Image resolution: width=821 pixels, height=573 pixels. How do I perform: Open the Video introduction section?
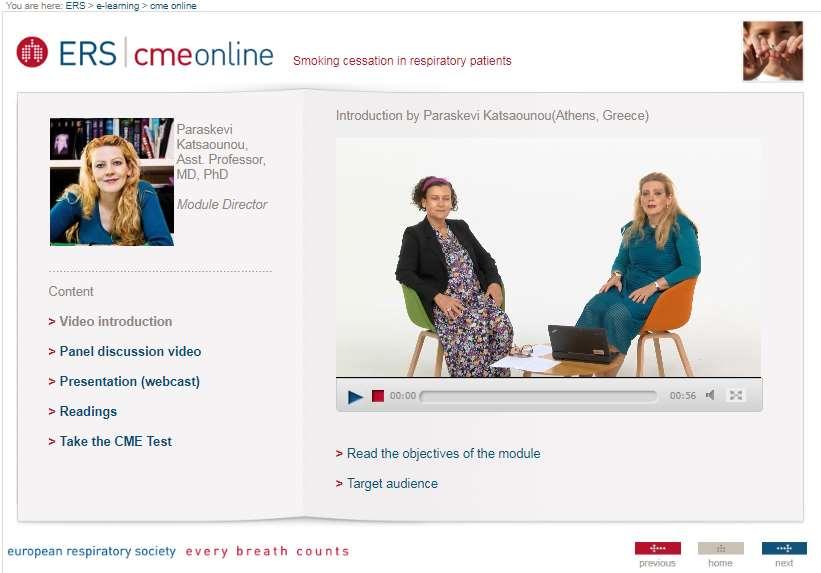pos(116,322)
